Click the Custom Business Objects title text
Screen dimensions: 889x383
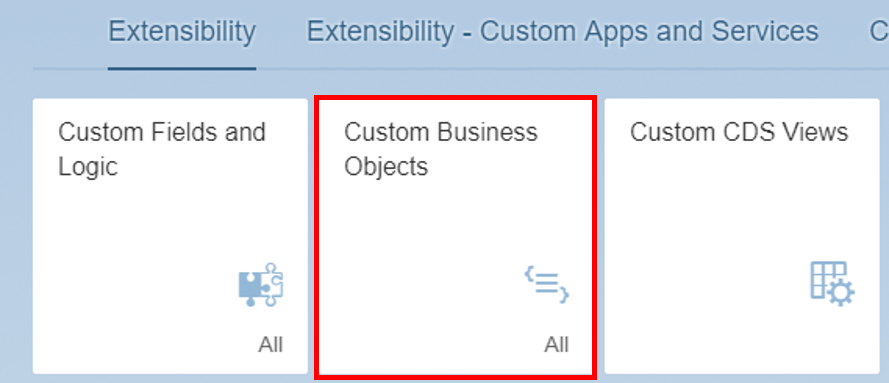(x=441, y=150)
